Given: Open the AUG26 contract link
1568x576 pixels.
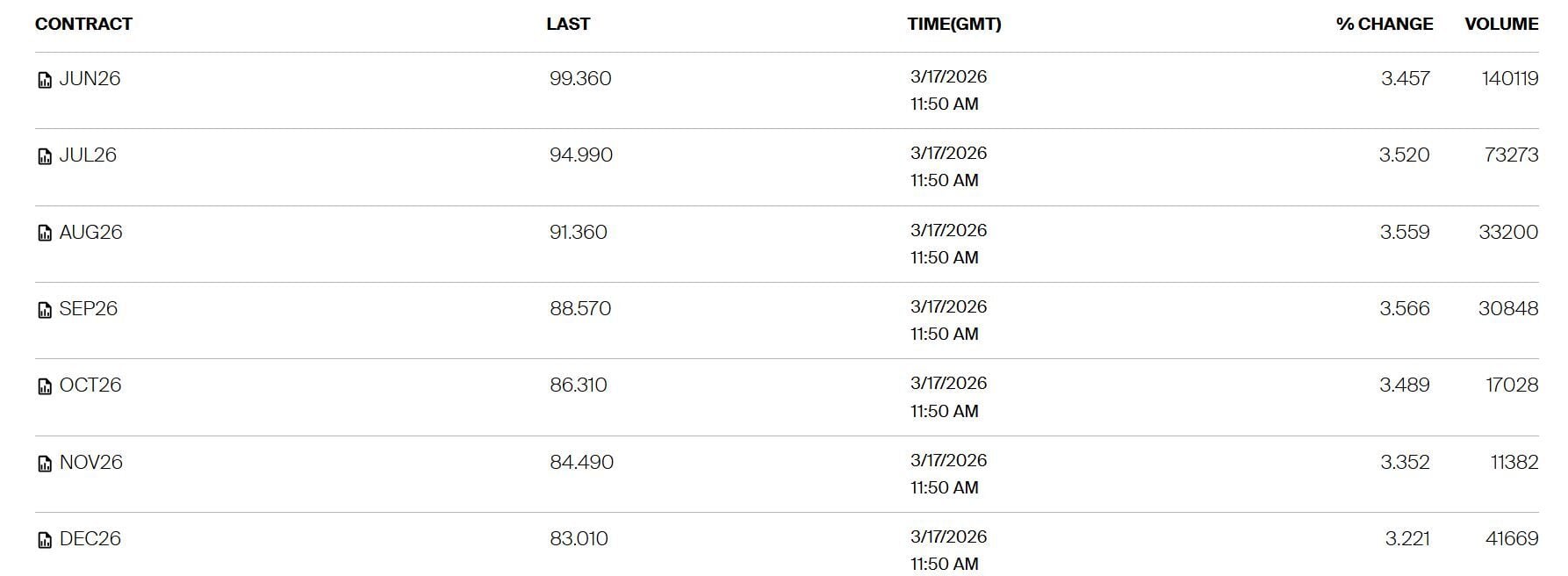Looking at the screenshot, I should coord(90,233).
